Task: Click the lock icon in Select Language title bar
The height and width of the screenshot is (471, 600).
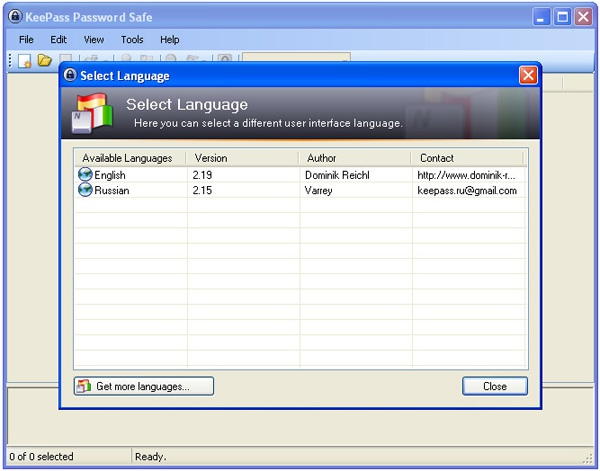Action: click(70, 75)
